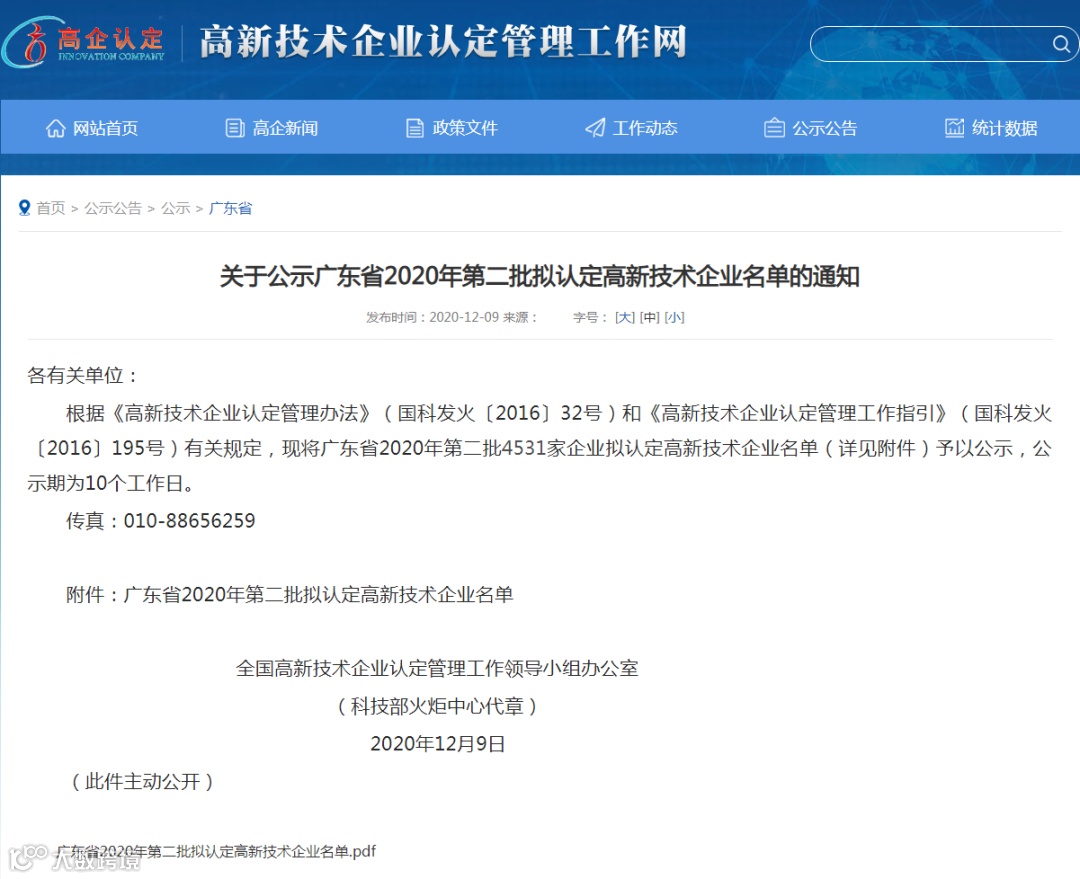Go to 公示公告 in breadcrumb

point(113,208)
